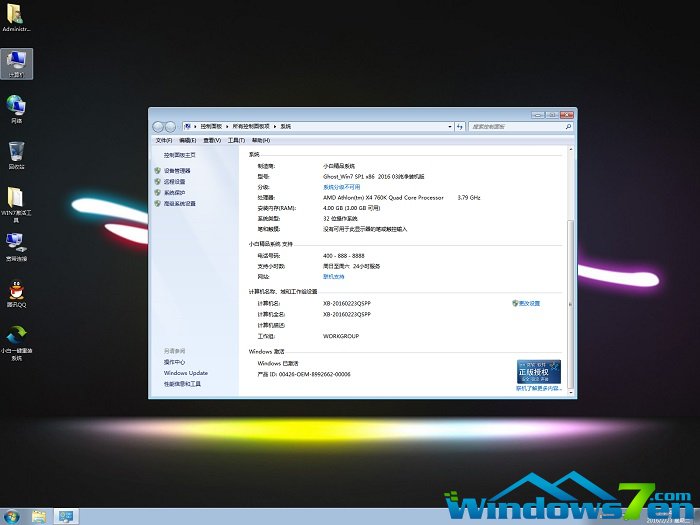
Task: Click the phone number 400 - 888 - 8888
Action: 343,256
